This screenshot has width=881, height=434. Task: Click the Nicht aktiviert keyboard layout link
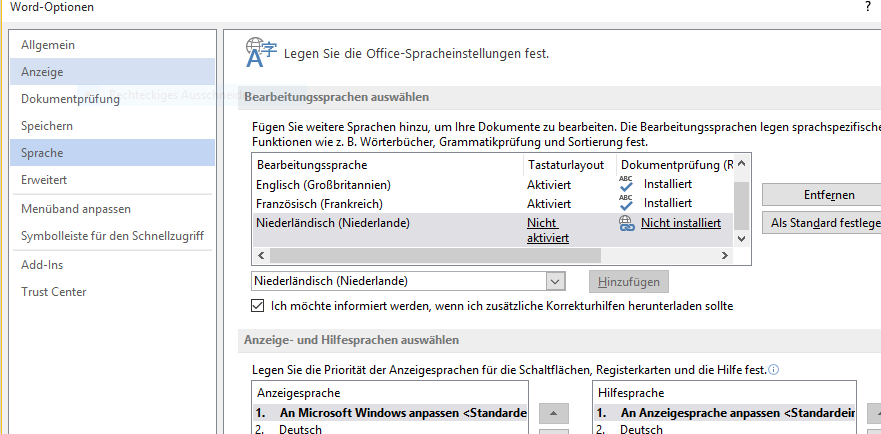(x=548, y=230)
